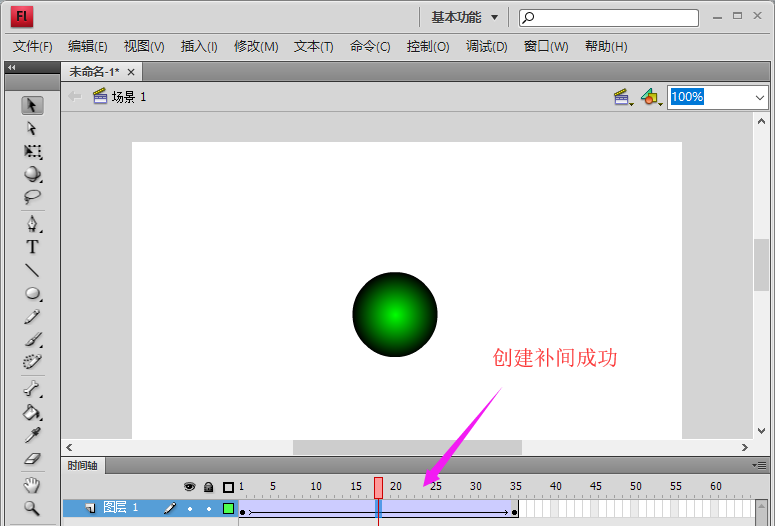
Task: Open the 文本(T) menu
Action: 314,46
